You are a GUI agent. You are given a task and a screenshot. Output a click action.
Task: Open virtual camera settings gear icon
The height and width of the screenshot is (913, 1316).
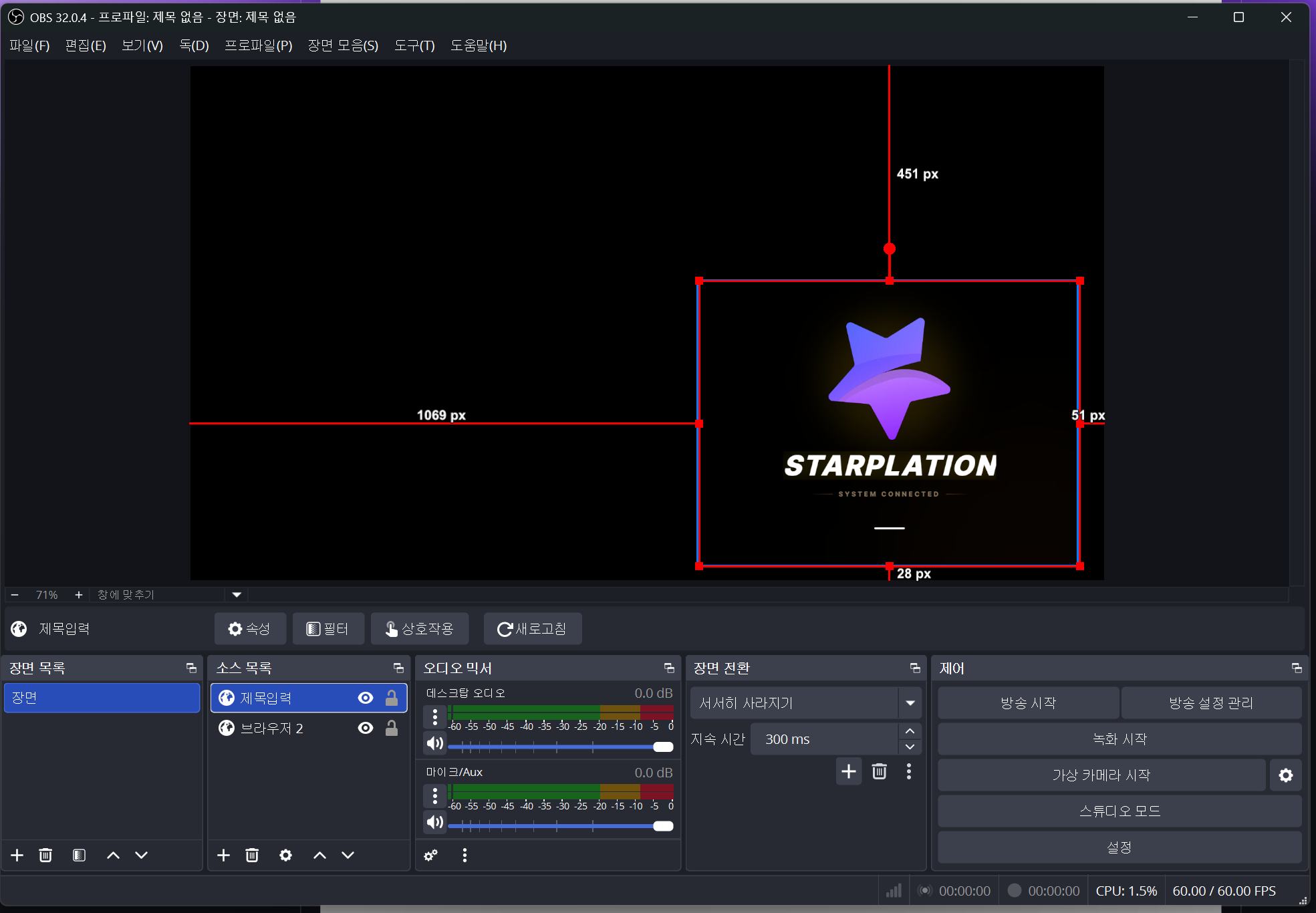coord(1286,775)
